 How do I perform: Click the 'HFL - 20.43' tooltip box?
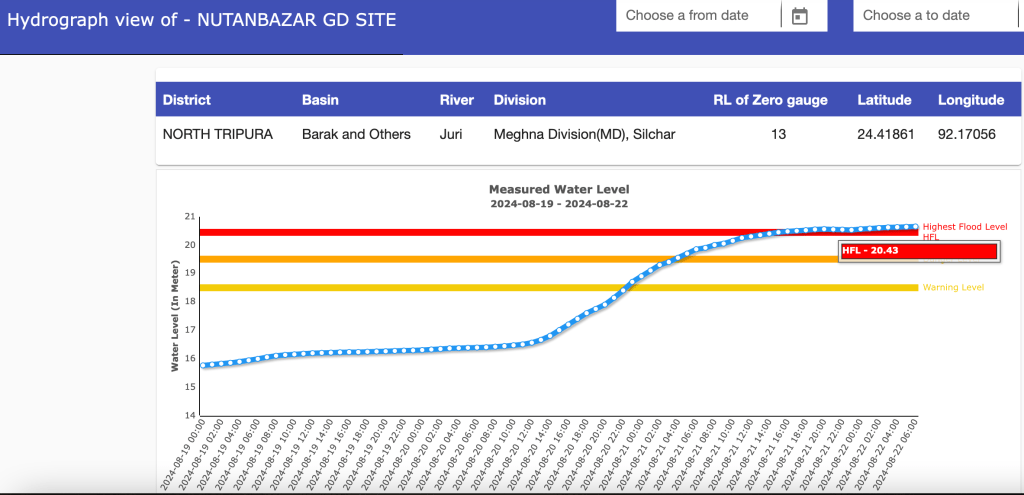(918, 251)
